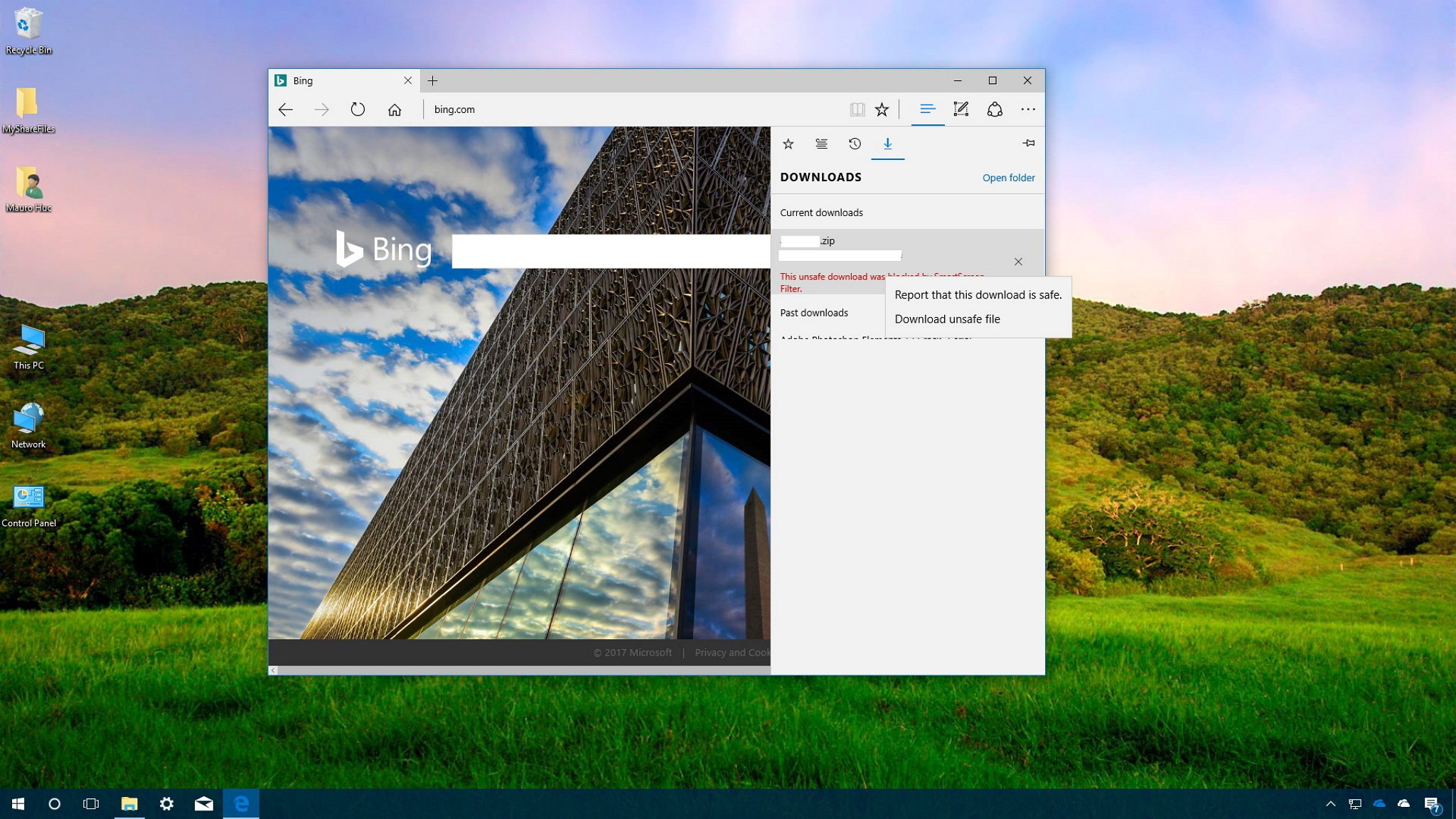Viewport: 1456px width, 819px height.
Task: Select 'Download unsafe file' from context menu
Action: tap(947, 318)
